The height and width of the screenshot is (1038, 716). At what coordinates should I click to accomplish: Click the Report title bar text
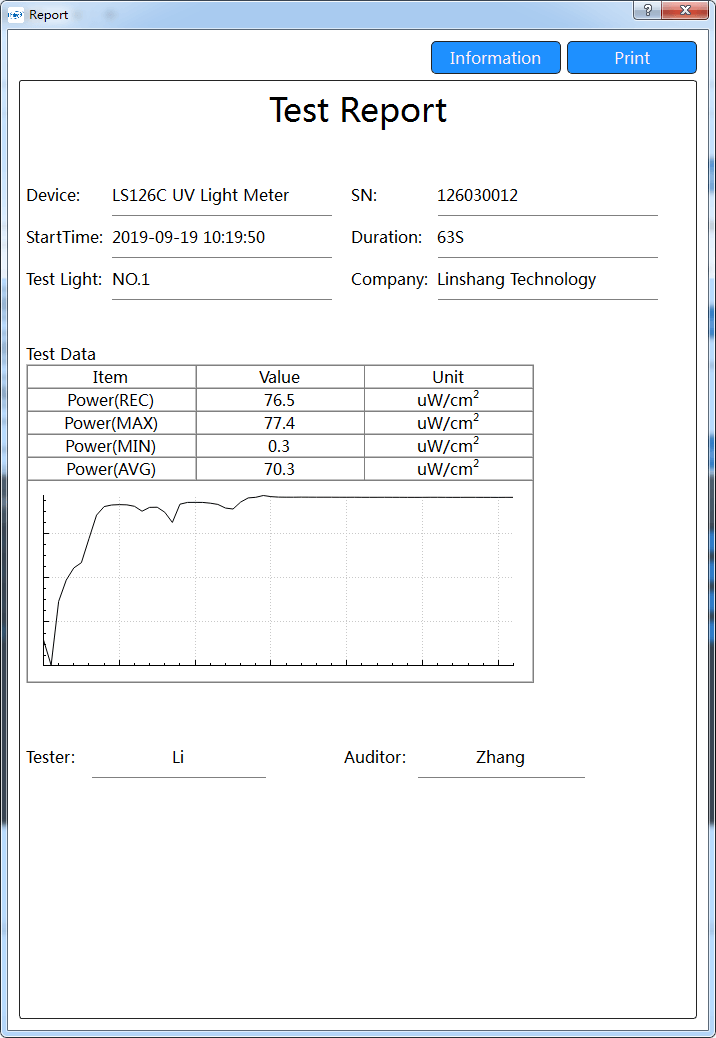pos(48,15)
